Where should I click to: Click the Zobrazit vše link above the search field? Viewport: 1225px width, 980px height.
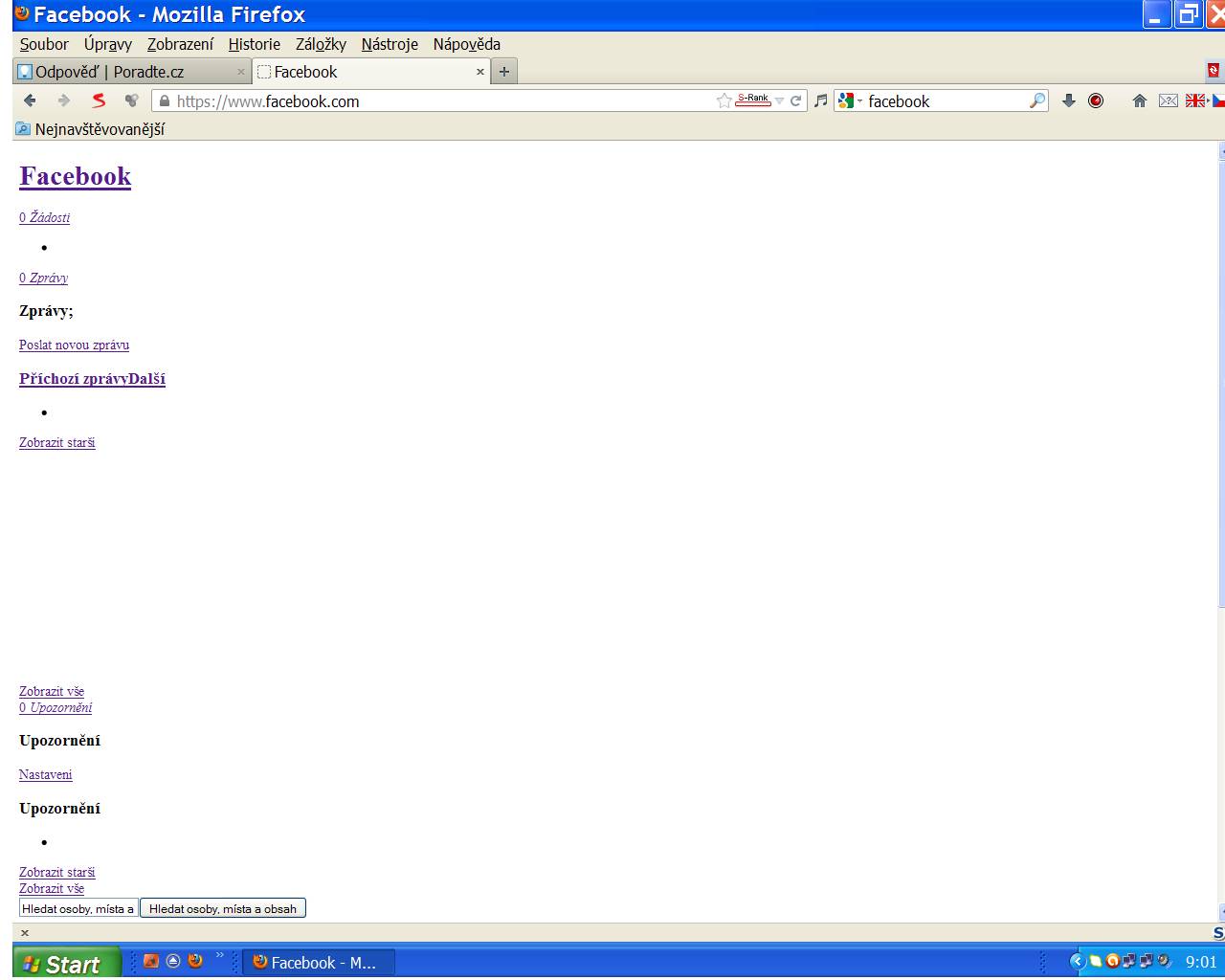[x=52, y=888]
